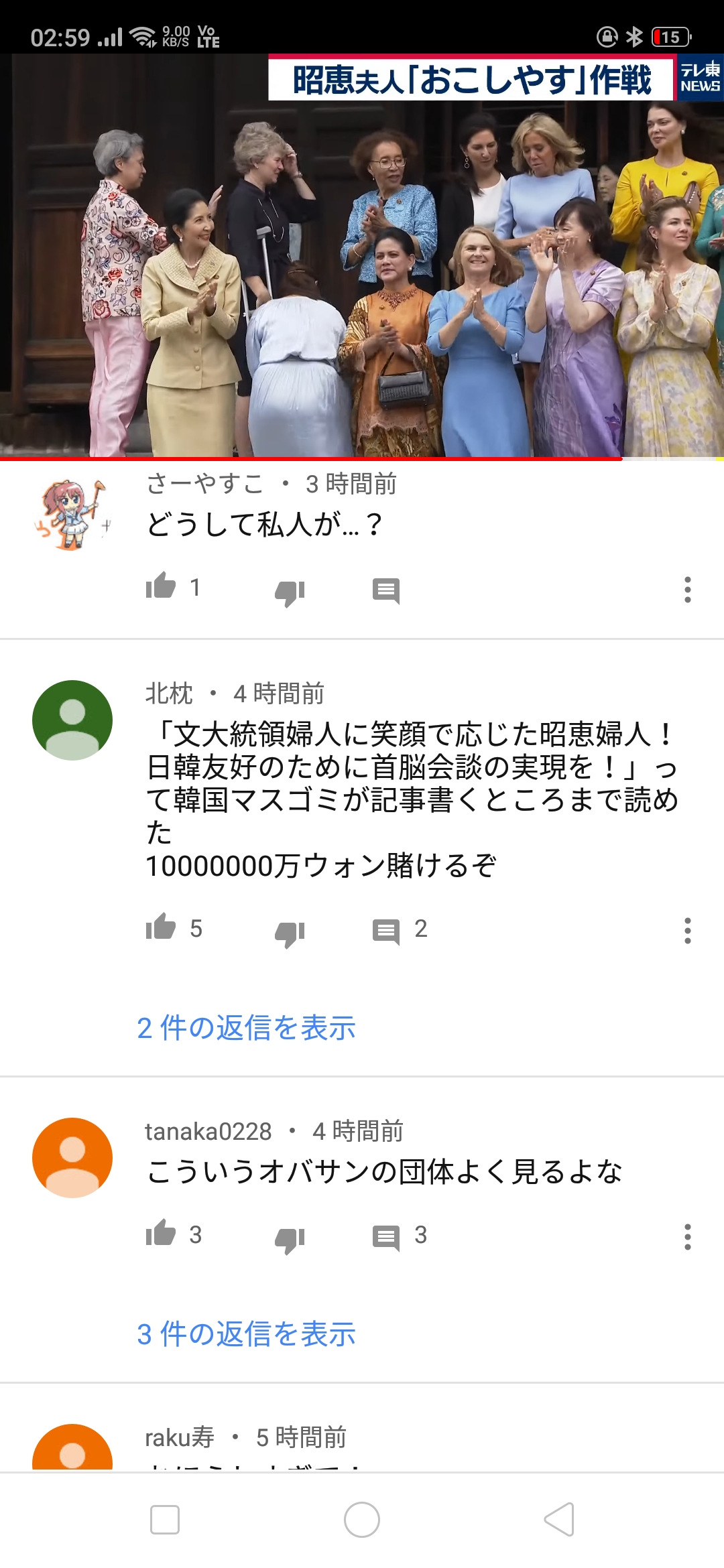The image size is (724, 1568).
Task: Expand 2 件の返信を表示 replies
Action: [x=246, y=1027]
